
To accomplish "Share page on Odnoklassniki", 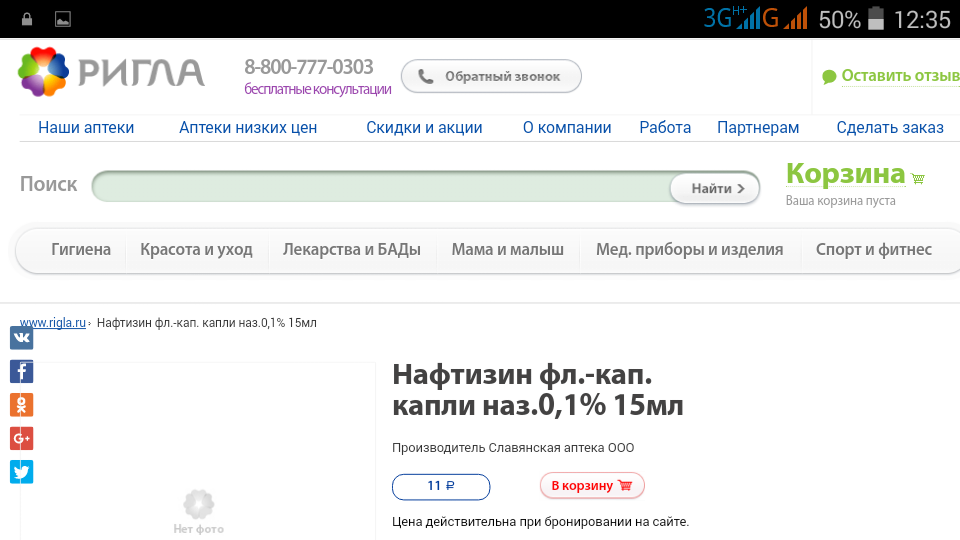I will pyautogui.click(x=21, y=405).
